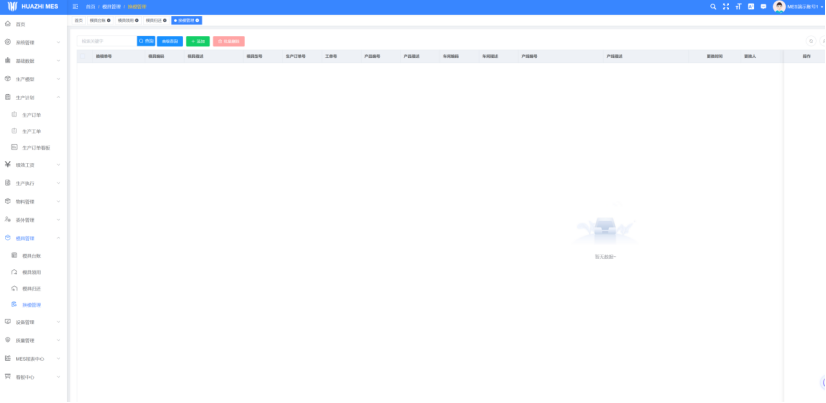The image size is (826, 403).
Task: Click the 首页 home icon in sidebar
Action: pyautogui.click(x=8, y=24)
